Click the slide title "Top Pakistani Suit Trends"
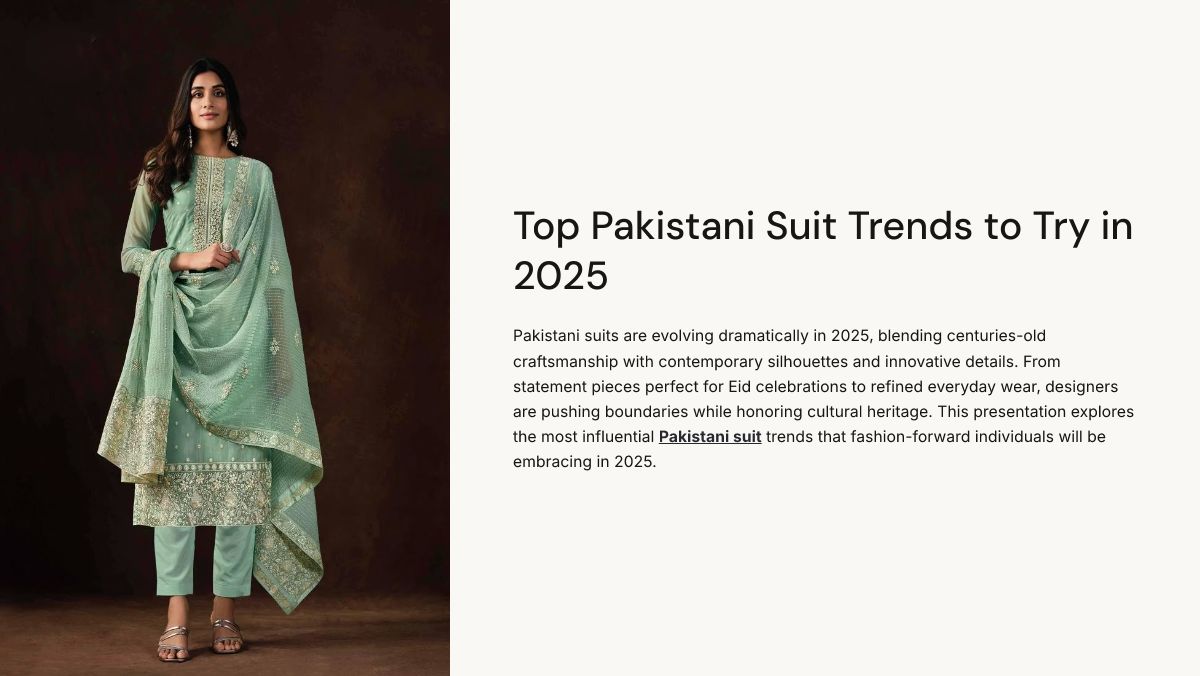Image resolution: width=1200 pixels, height=676 pixels. (x=823, y=251)
